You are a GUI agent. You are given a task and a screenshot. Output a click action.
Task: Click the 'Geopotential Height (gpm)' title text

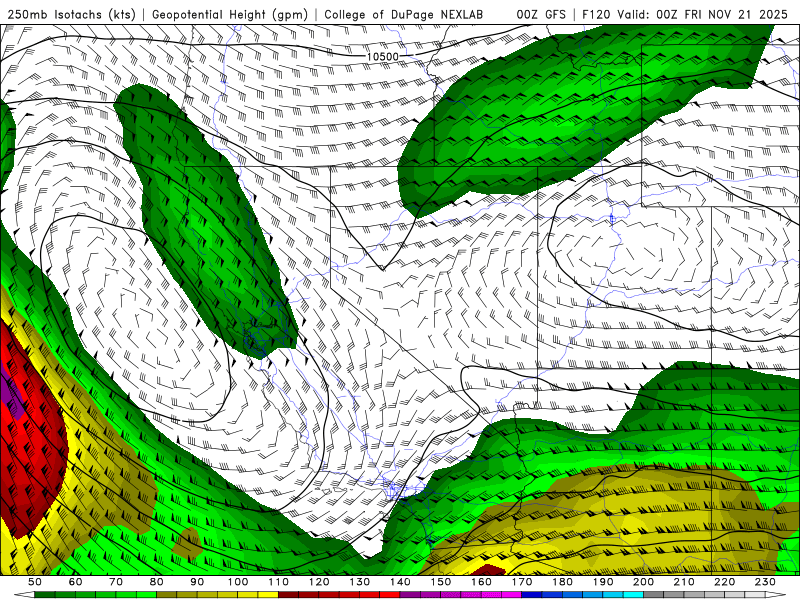pos(230,14)
